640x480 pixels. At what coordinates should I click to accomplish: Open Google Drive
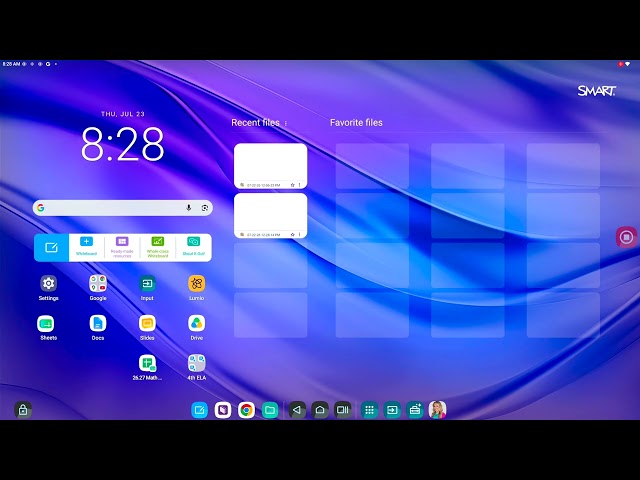tap(196, 324)
